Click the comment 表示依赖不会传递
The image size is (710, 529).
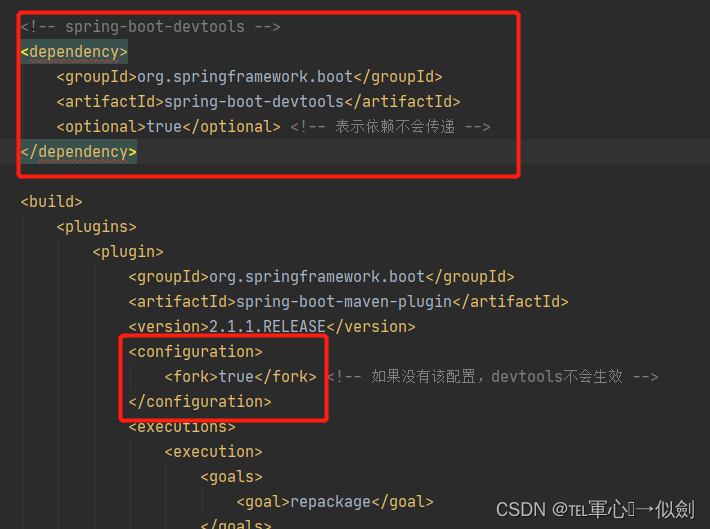click(390, 127)
